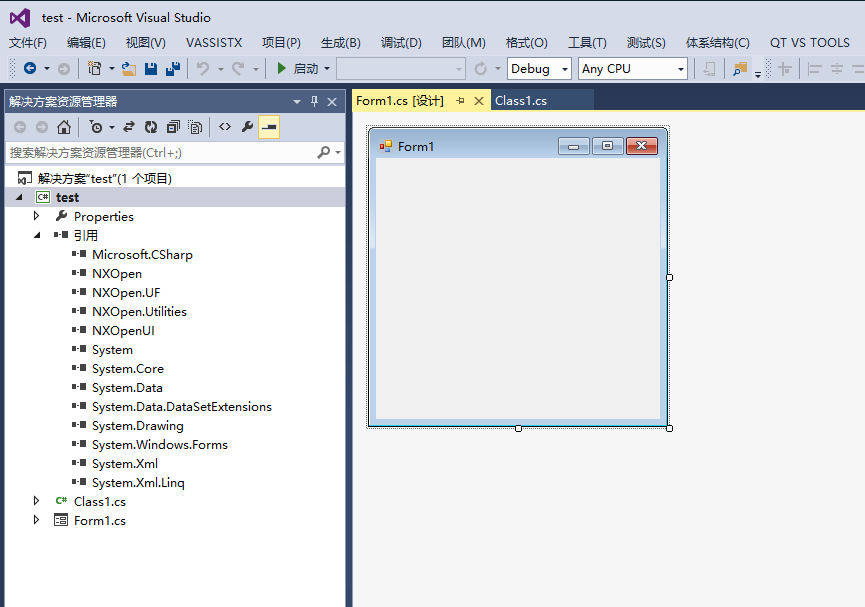The height and width of the screenshot is (607, 865).
Task: Select the NXOpen.Utilities reference
Action: pos(140,312)
